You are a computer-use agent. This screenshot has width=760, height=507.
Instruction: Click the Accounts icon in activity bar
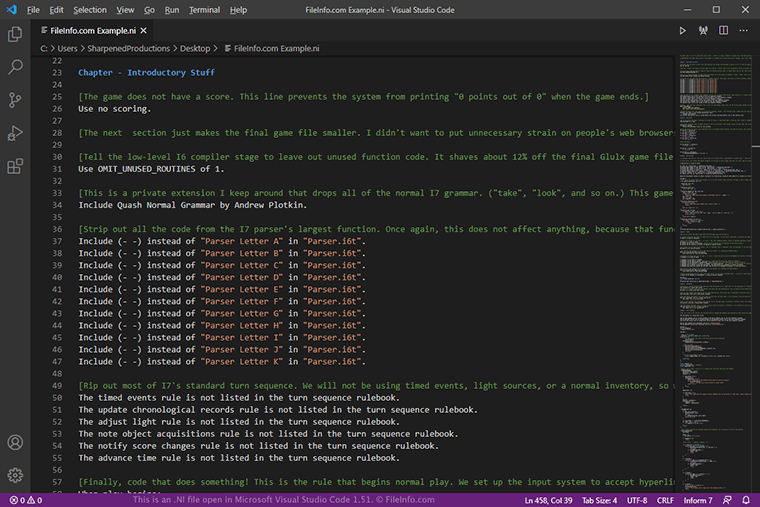point(15,442)
